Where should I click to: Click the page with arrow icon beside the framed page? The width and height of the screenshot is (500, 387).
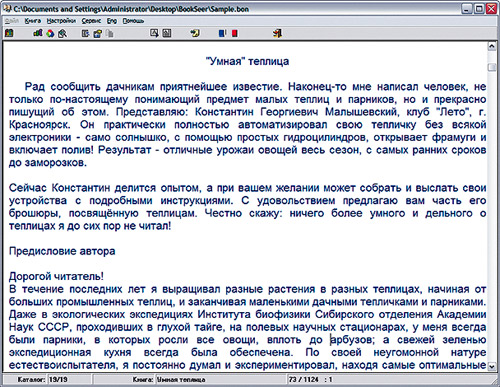154,33
